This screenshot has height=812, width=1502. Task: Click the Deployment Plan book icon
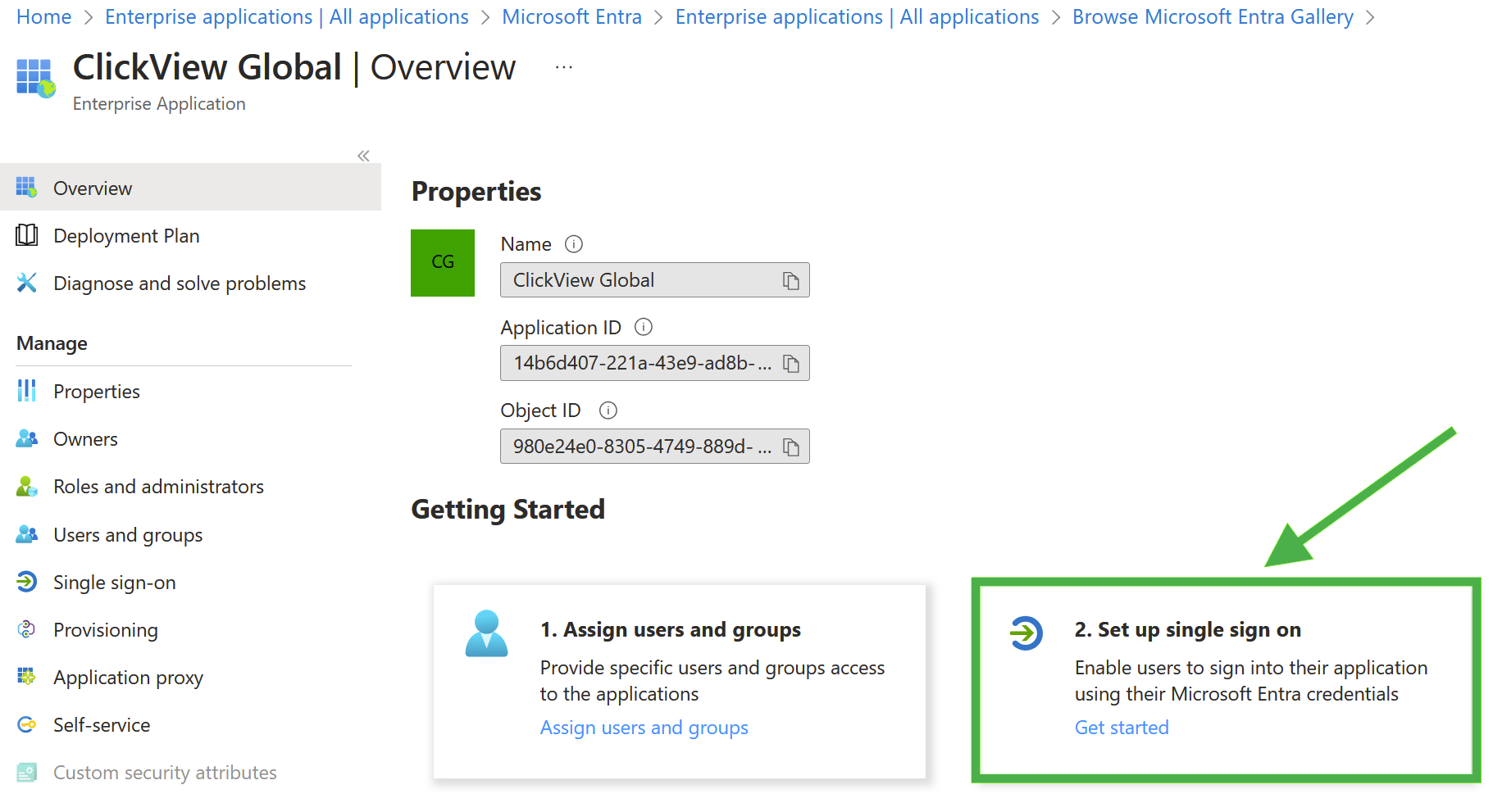26,235
